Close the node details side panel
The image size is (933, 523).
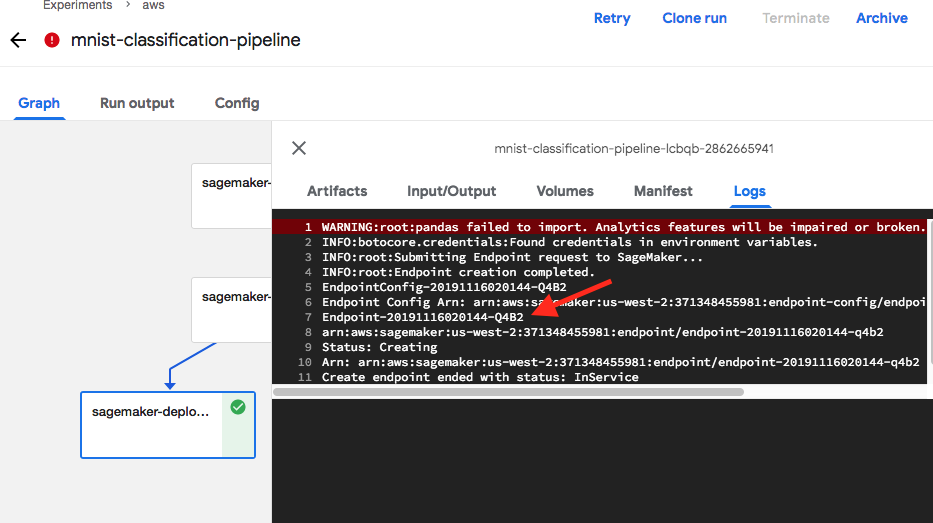pos(299,148)
